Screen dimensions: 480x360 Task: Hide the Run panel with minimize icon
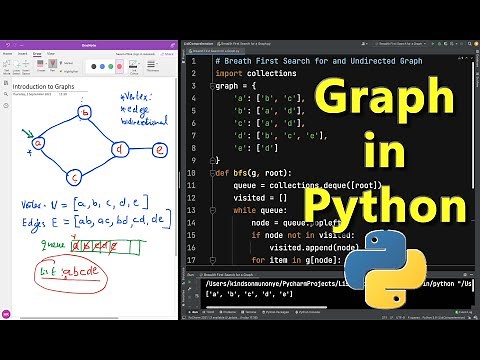471,274
